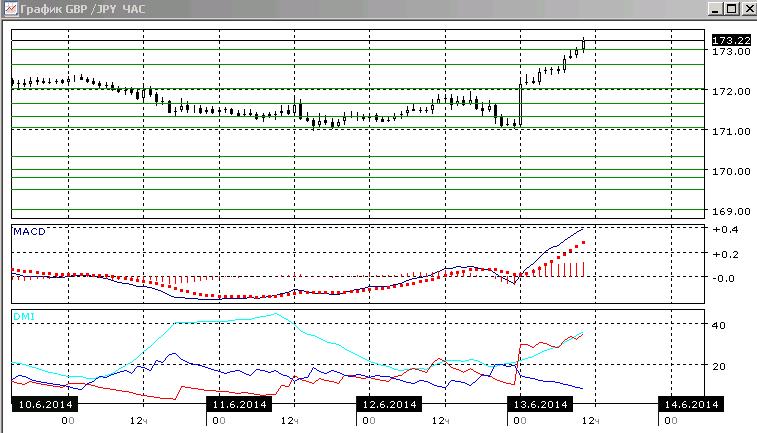The height and width of the screenshot is (433, 757).
Task: Click the 14.6.2014 date marker
Action: pyautogui.click(x=691, y=405)
